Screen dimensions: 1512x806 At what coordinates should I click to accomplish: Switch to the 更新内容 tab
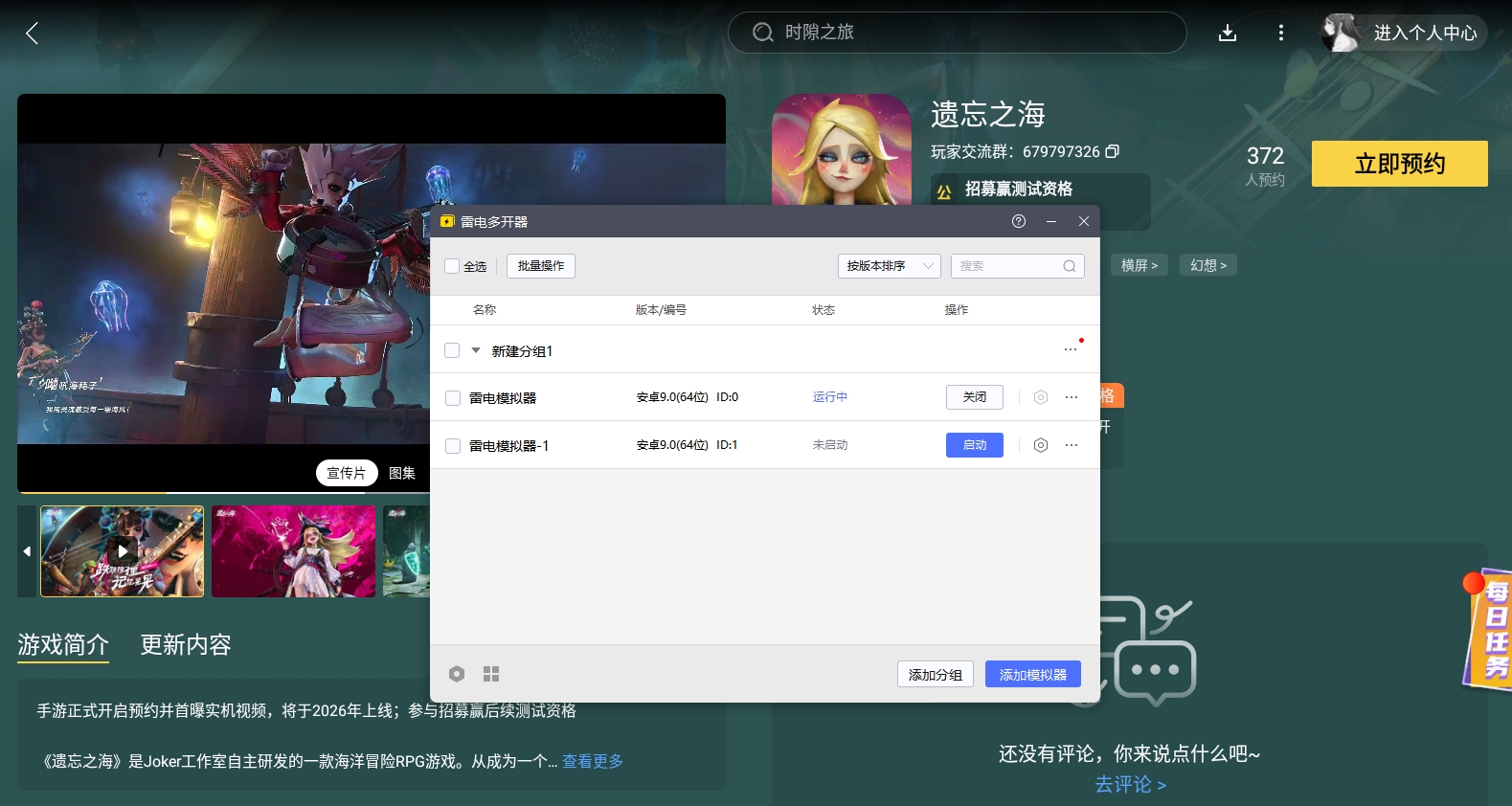(x=186, y=644)
